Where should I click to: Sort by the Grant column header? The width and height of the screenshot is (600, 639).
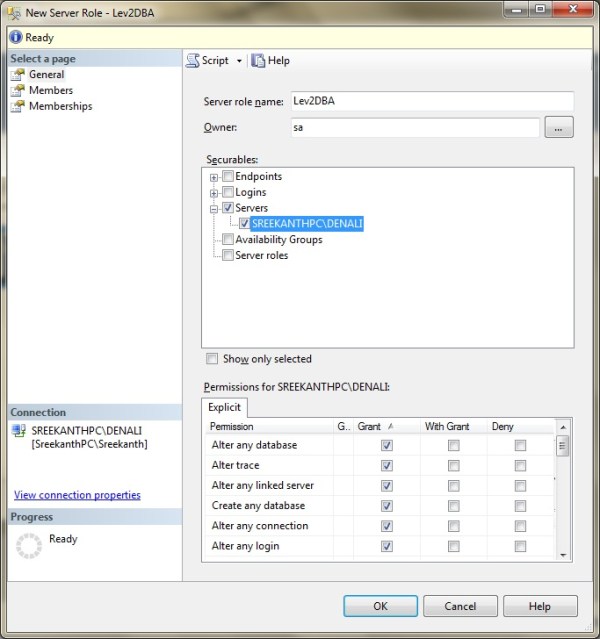(x=372, y=427)
